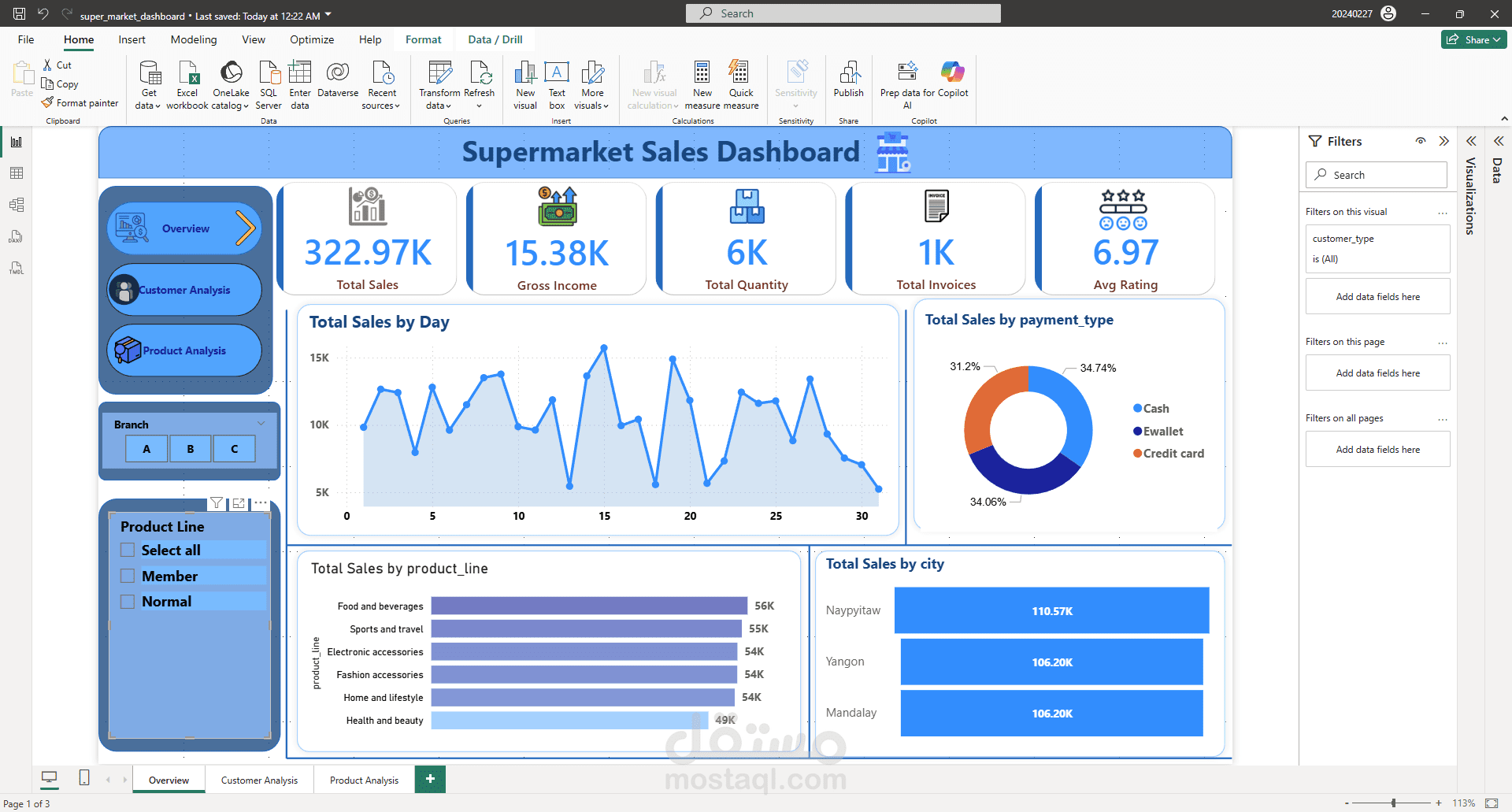The height and width of the screenshot is (812, 1512).
Task: Select Branch A slicer tile
Action: pyautogui.click(x=146, y=449)
